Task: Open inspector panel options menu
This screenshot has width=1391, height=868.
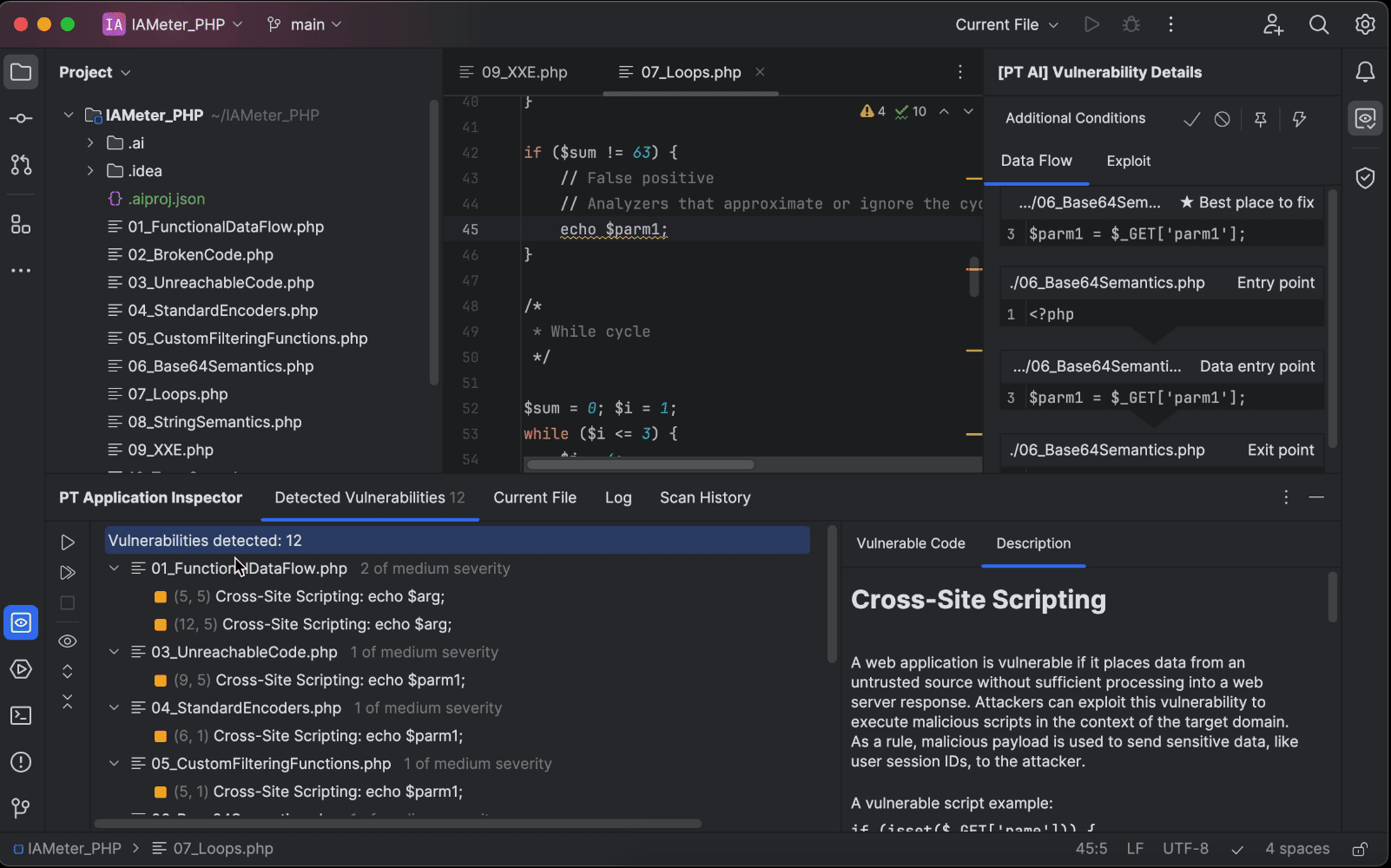Action: pos(1286,497)
